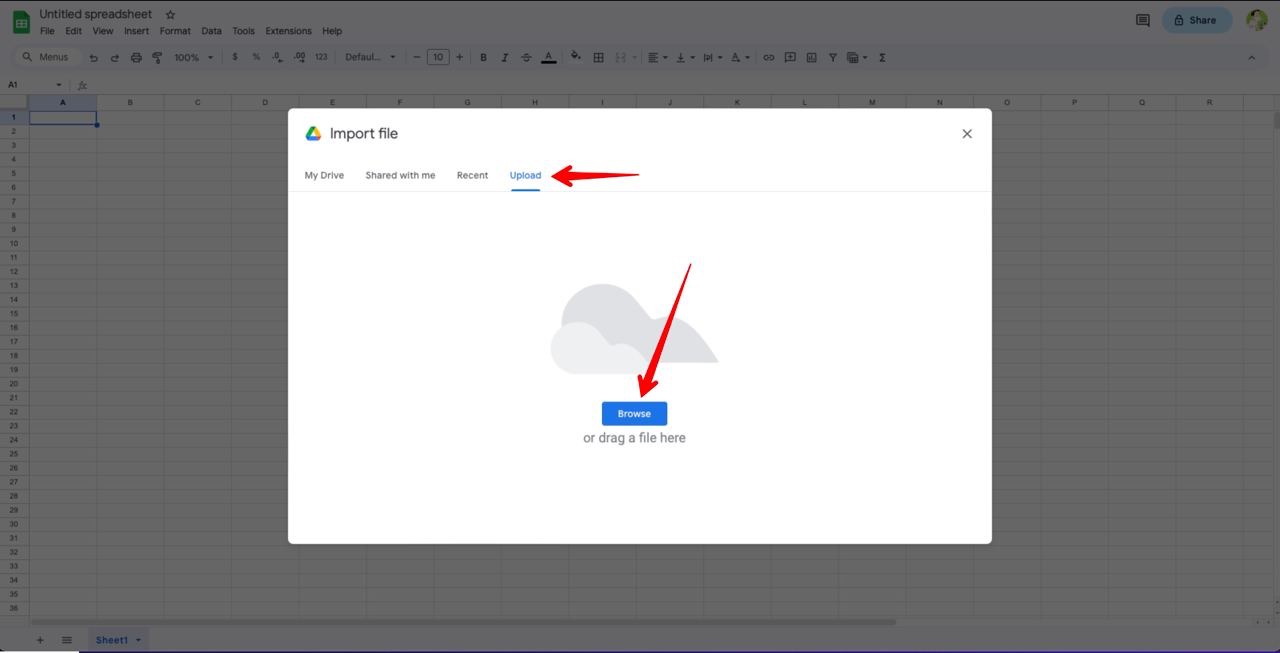Toggle strikethrough formatting
The height and width of the screenshot is (653, 1280).
(526, 58)
